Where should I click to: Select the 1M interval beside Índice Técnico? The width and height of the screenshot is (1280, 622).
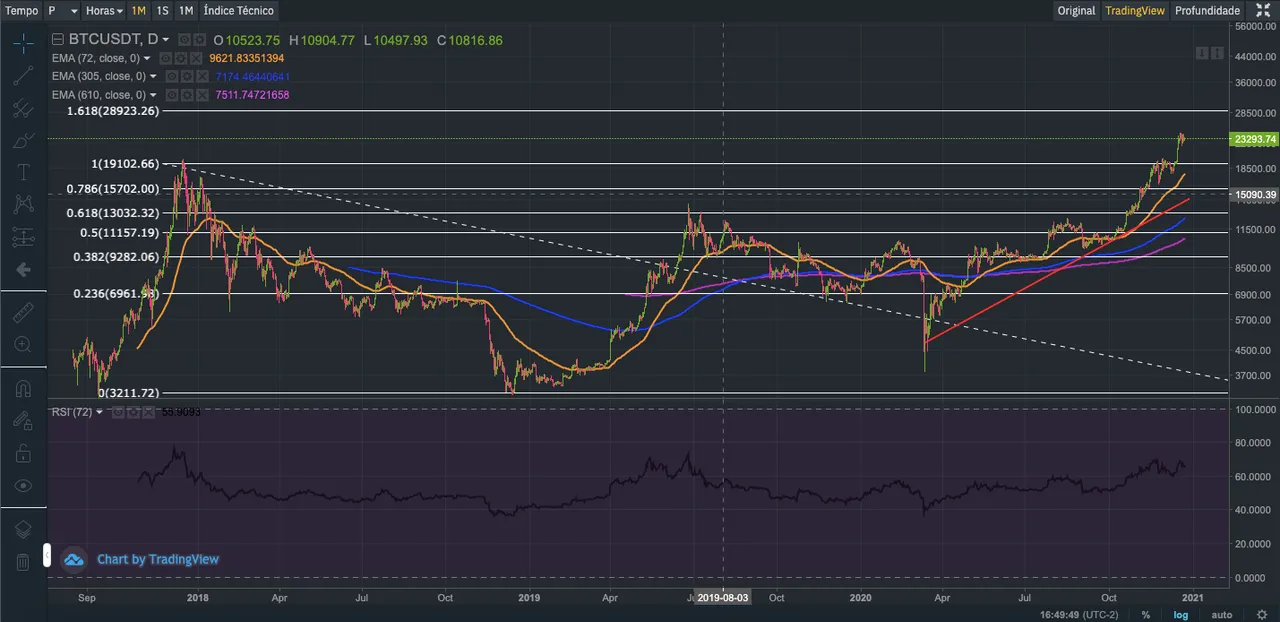pyautogui.click(x=186, y=10)
